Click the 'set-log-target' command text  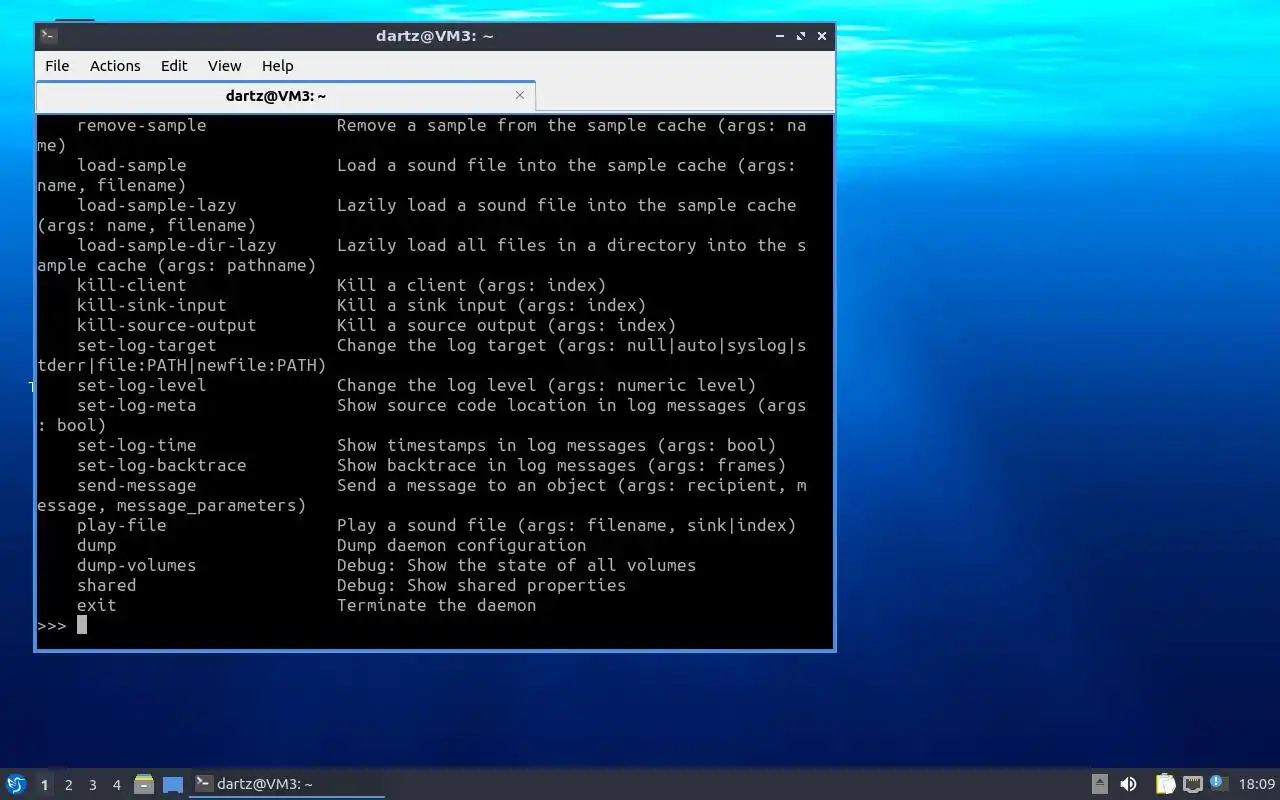(147, 345)
